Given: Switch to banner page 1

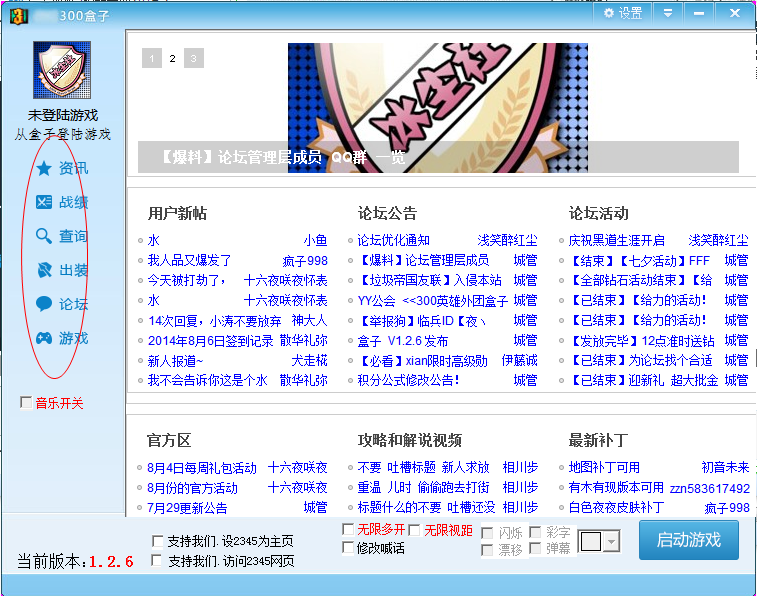Looking at the screenshot, I should [x=152, y=58].
